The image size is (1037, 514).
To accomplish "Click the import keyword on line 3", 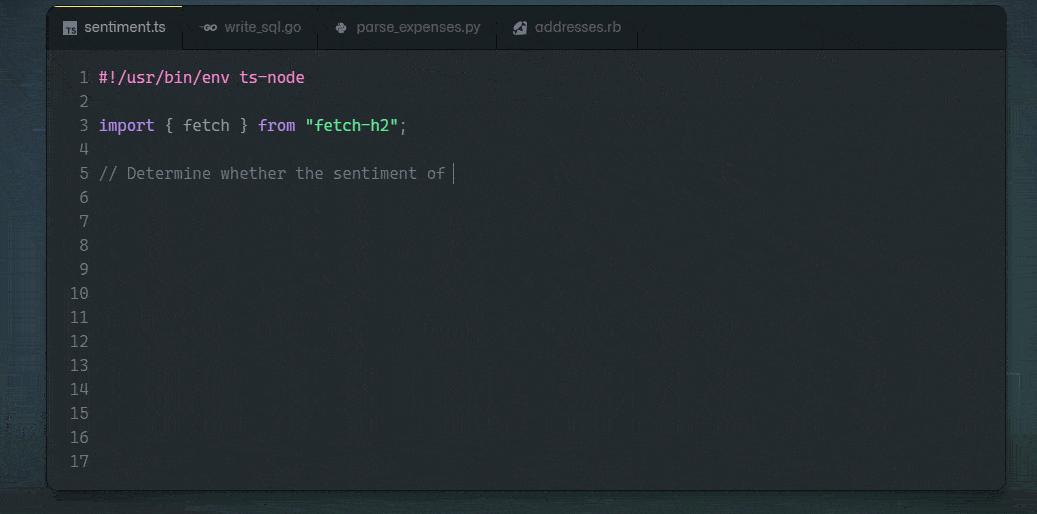I will (x=126, y=126).
